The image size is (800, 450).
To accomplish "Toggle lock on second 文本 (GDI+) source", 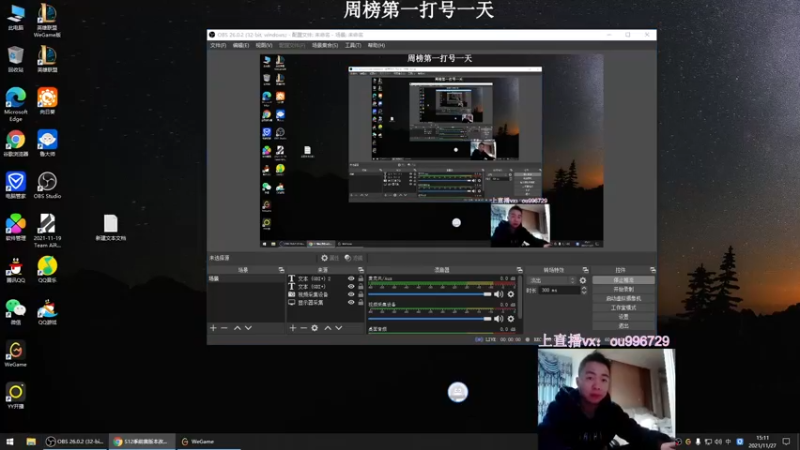I will pos(361,286).
